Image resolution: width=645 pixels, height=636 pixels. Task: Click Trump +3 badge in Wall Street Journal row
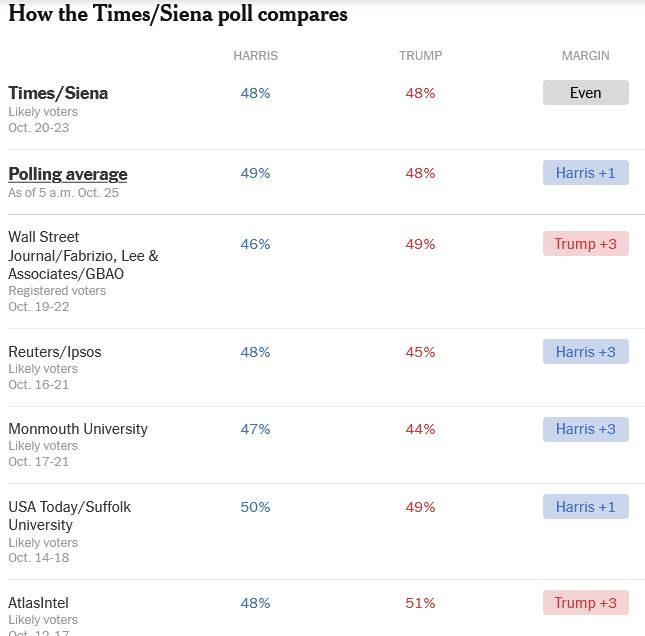[x=585, y=244]
